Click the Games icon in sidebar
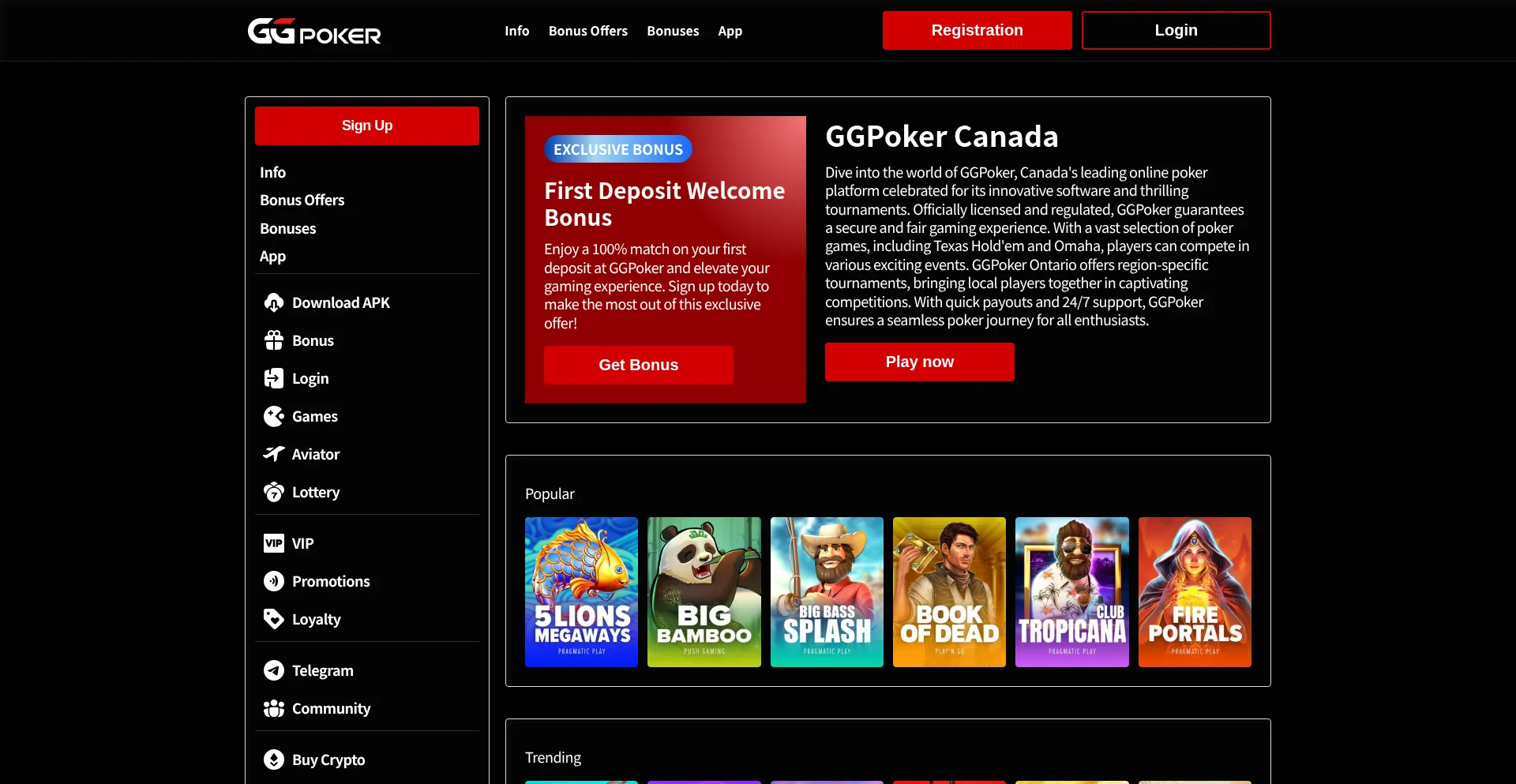1516x784 pixels. coord(274,416)
